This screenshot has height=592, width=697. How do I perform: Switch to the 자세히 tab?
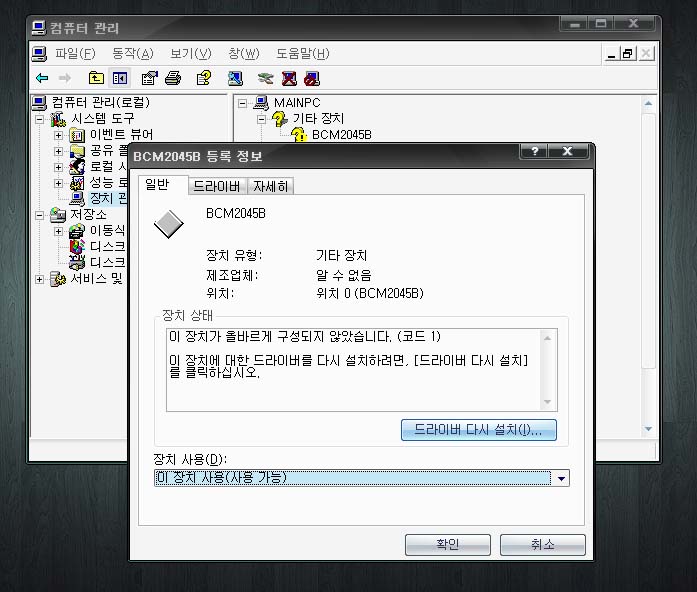[x=270, y=186]
